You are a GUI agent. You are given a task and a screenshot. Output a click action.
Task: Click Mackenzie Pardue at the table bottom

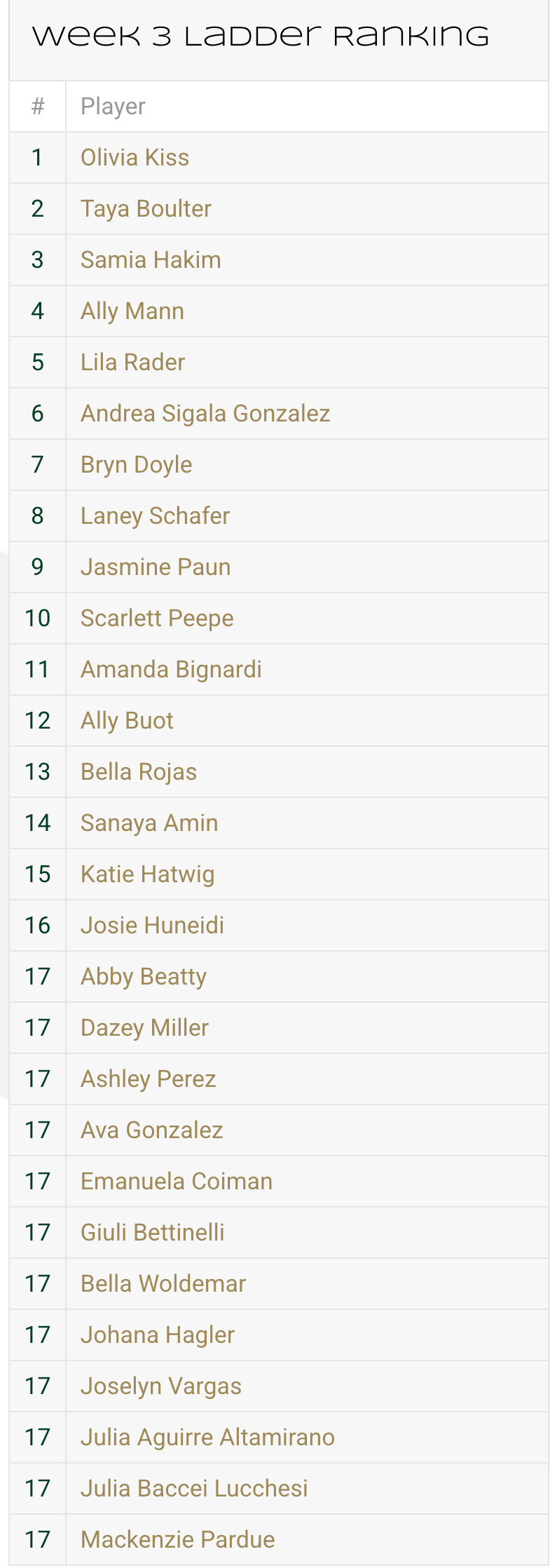(177, 1540)
